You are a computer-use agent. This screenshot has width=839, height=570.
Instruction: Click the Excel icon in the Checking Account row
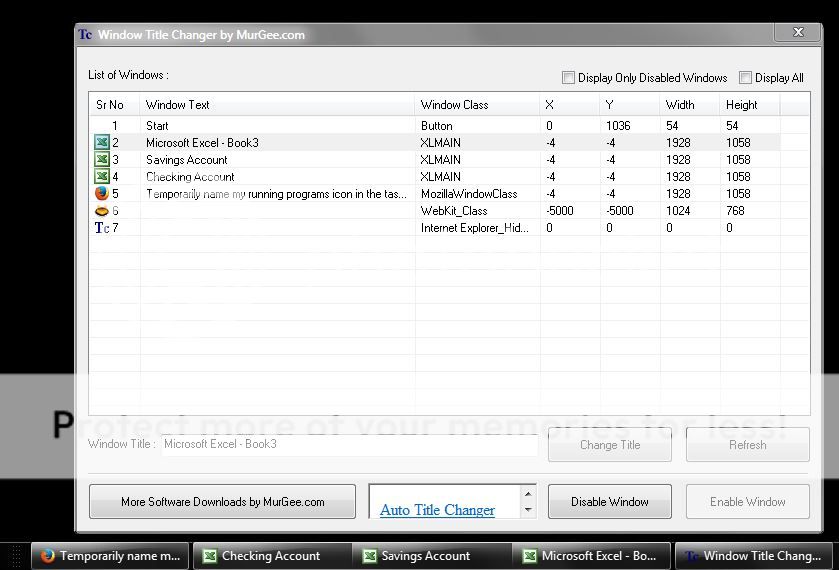tap(102, 177)
